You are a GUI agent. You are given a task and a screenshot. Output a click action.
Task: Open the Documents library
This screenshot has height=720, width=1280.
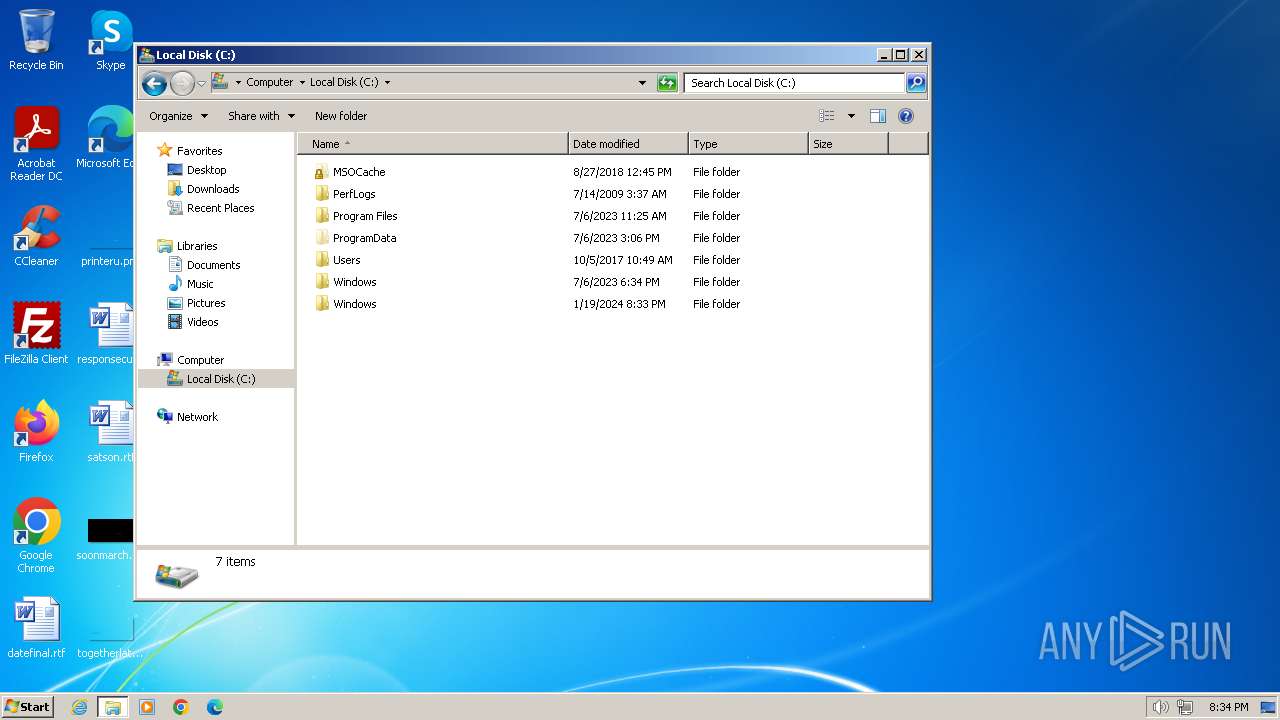click(x=213, y=265)
